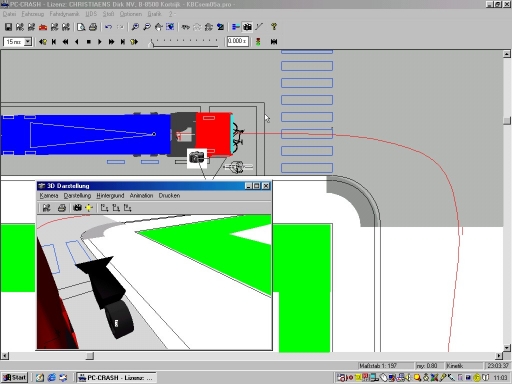Open the Hintergrund menu in 3D window
This screenshot has height=384, width=512.
110,196
